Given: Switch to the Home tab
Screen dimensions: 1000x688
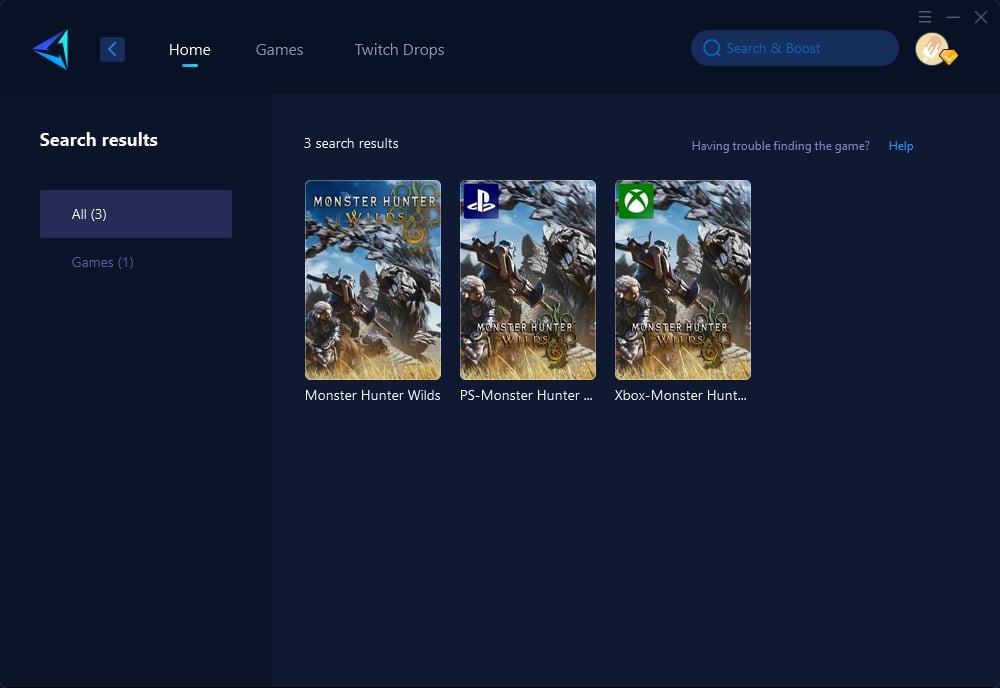Looking at the screenshot, I should click(189, 50).
